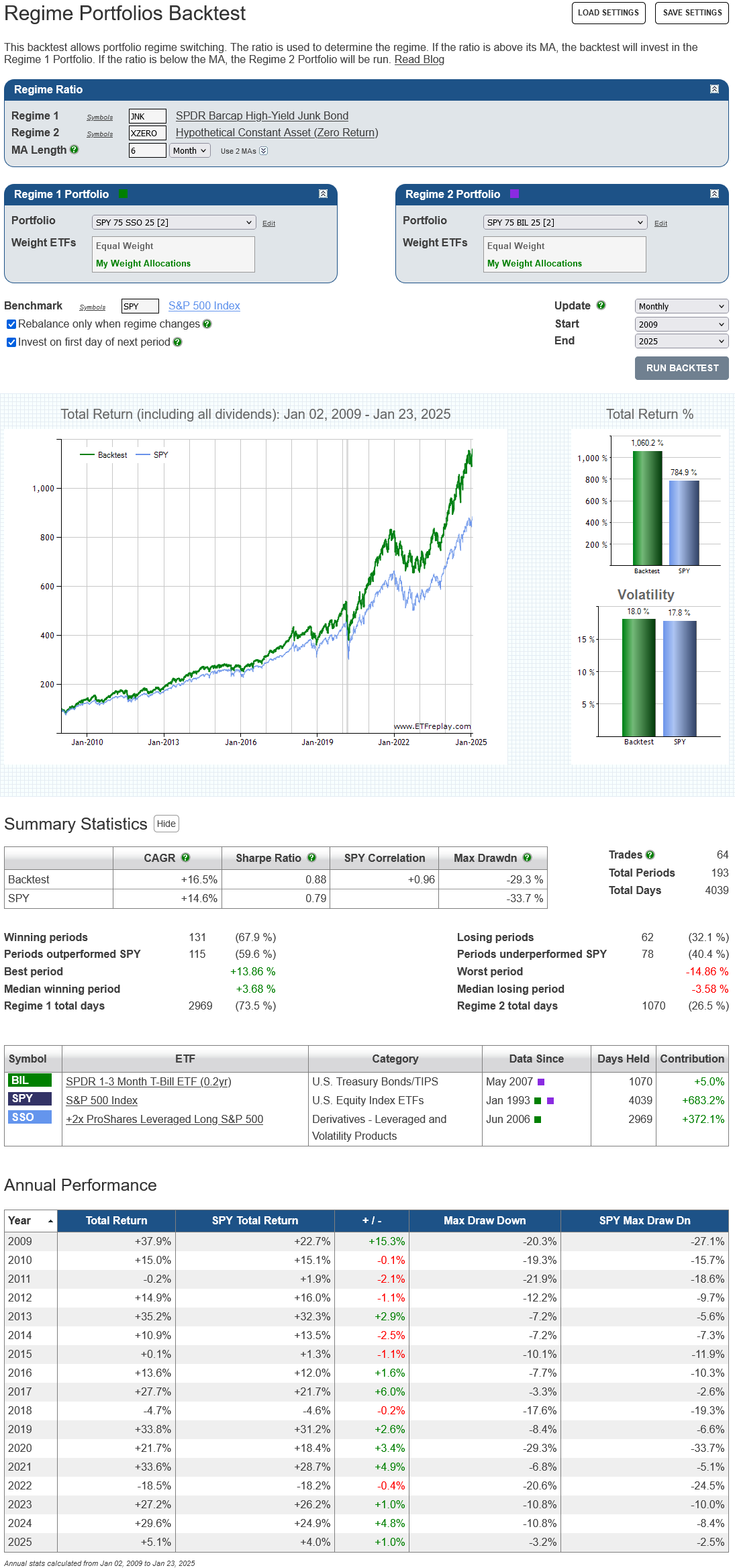
Task: Collapse the Regime 2 Portfolio panel
Action: pyautogui.click(x=714, y=194)
